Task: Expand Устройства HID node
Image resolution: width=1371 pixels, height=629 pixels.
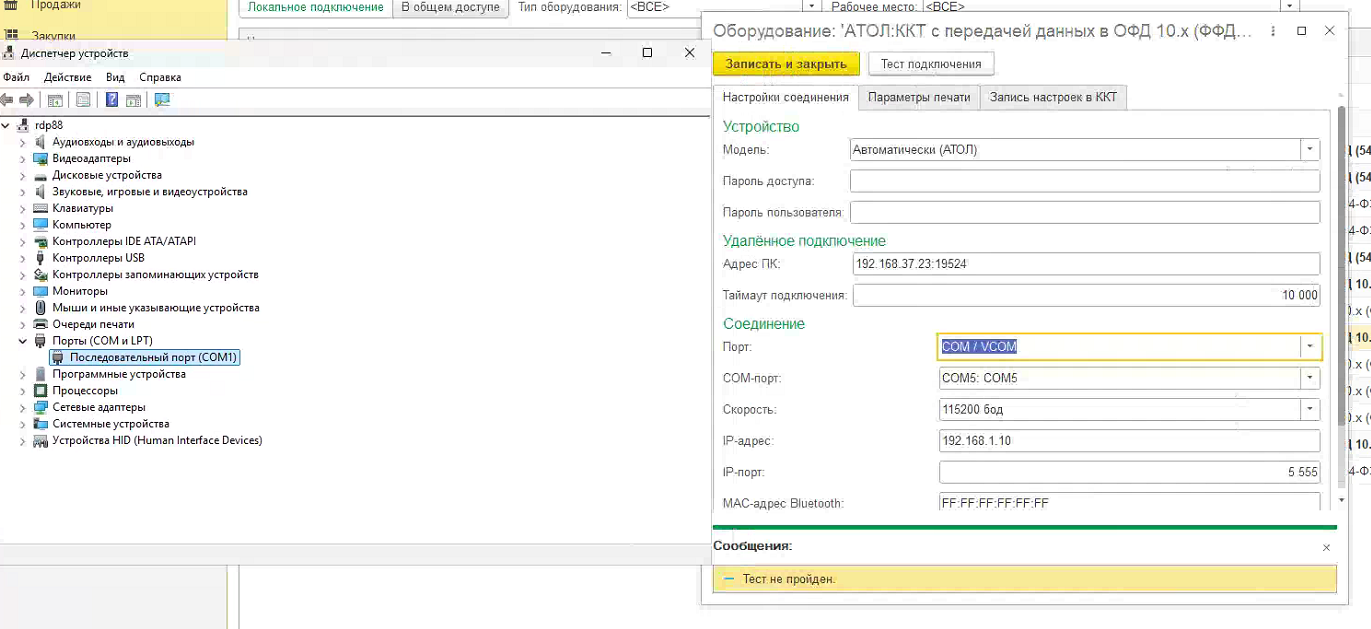Action: 23,441
